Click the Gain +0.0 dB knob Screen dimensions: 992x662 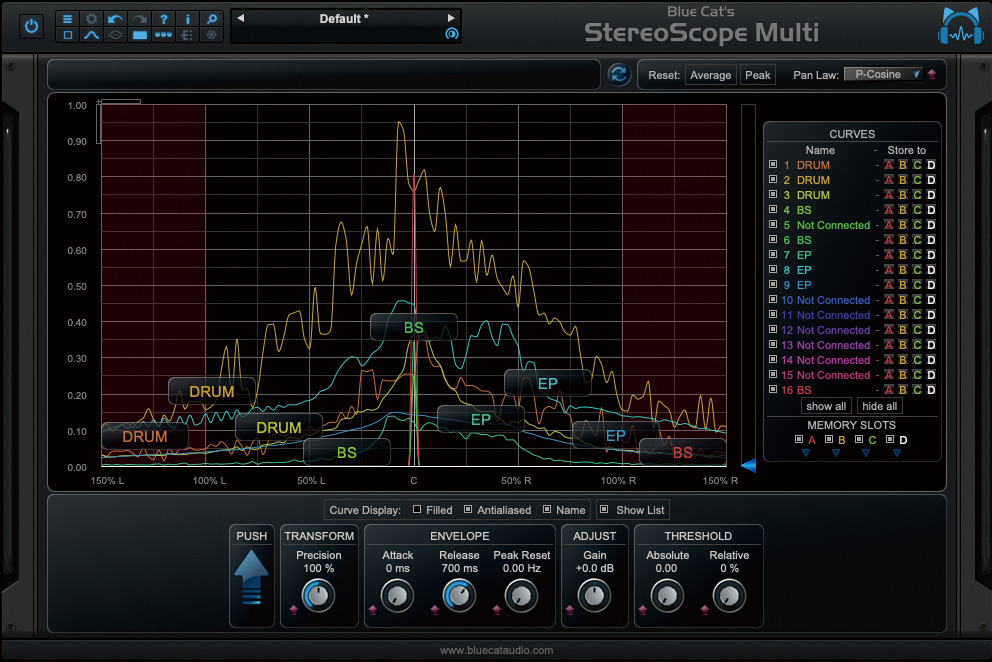pyautogui.click(x=594, y=596)
